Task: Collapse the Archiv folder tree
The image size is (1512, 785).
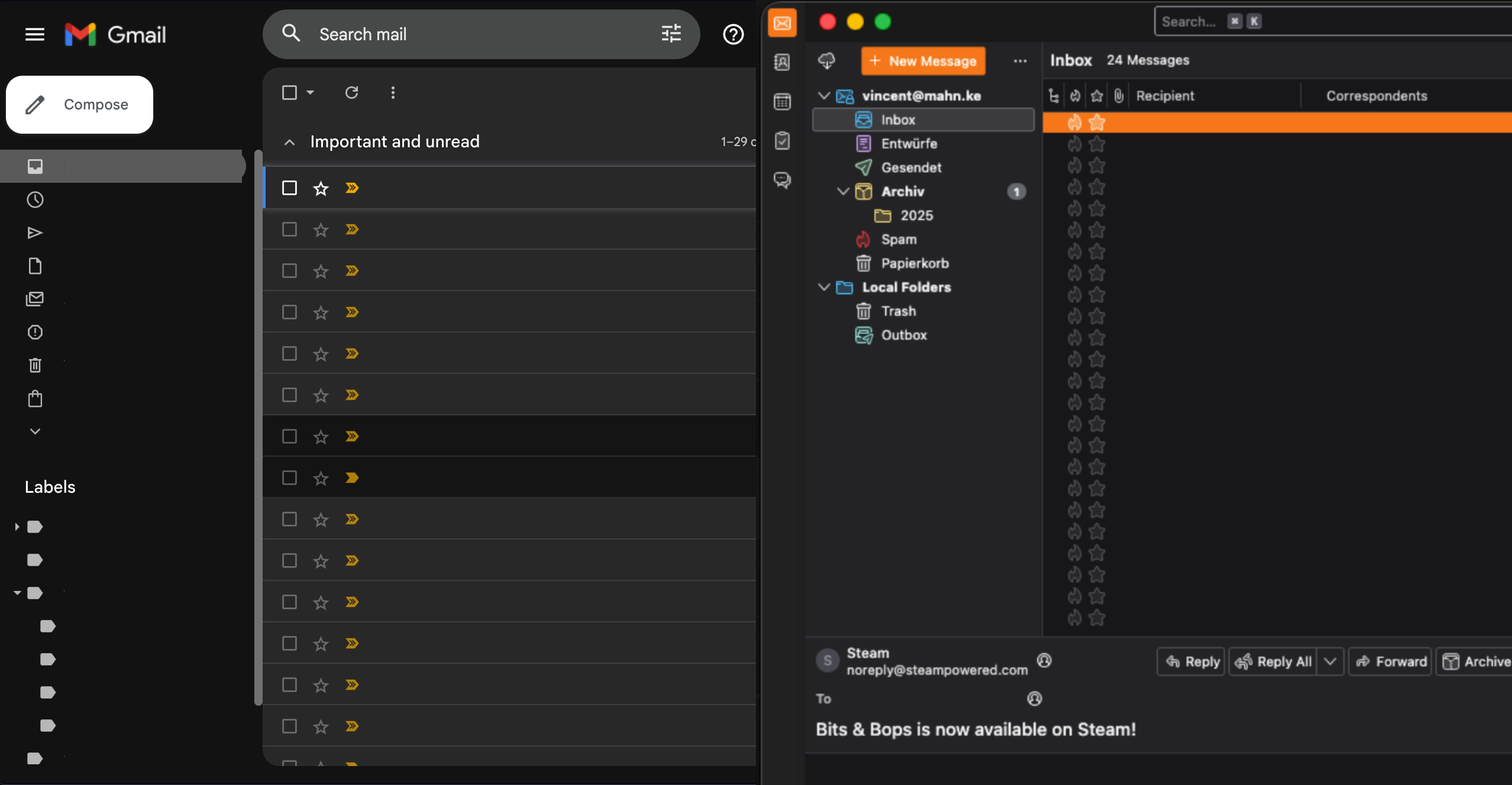Action: click(843, 191)
